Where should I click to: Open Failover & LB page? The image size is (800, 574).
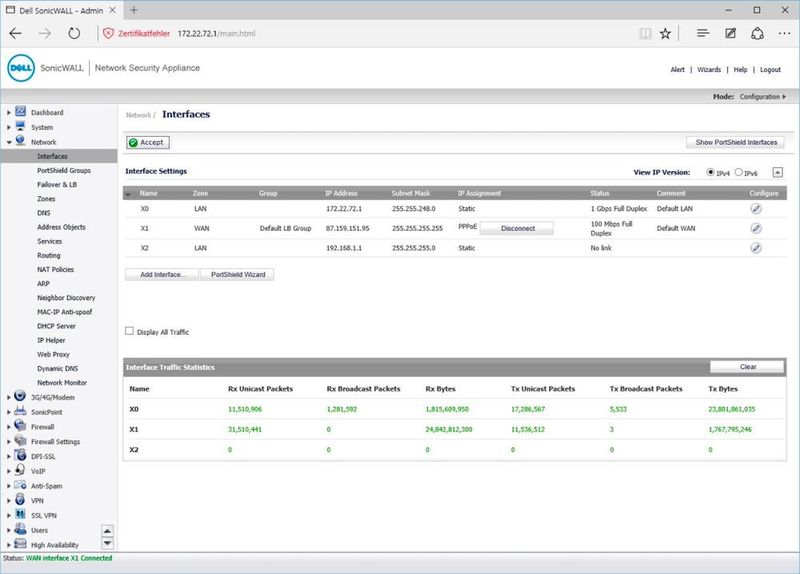[x=57, y=185]
